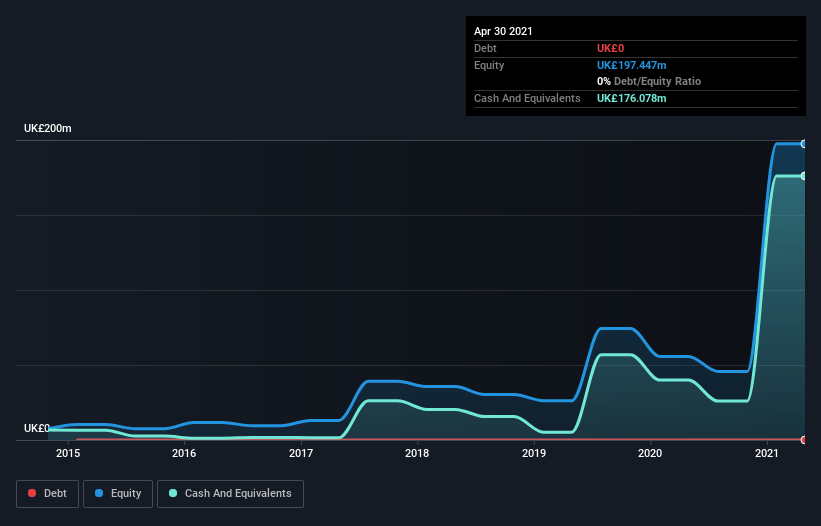Select the 2017 x-axis label
Viewport: 821px width, 526px height.
[301, 453]
